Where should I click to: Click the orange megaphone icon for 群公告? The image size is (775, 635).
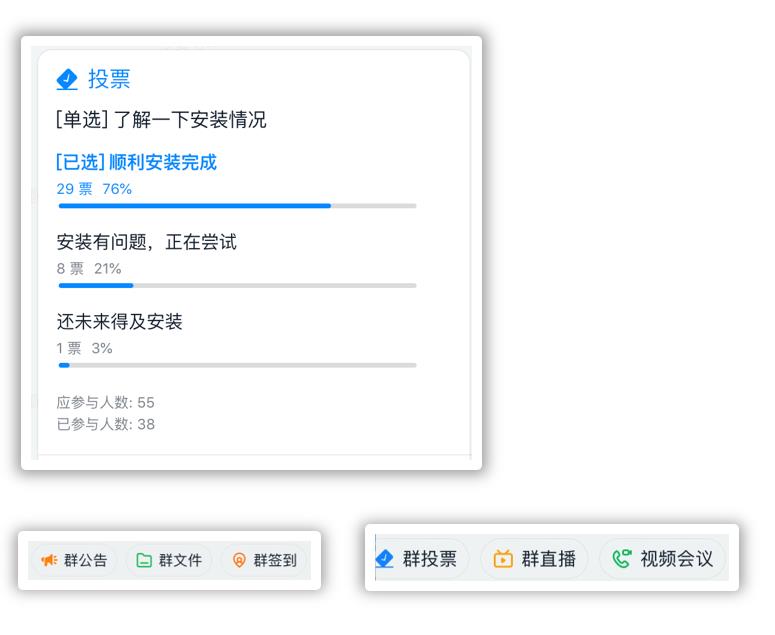[x=49, y=560]
